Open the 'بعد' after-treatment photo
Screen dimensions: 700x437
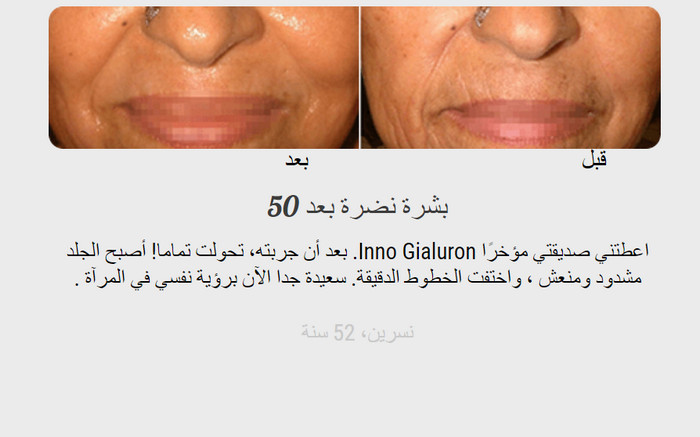pyautogui.click(x=204, y=77)
